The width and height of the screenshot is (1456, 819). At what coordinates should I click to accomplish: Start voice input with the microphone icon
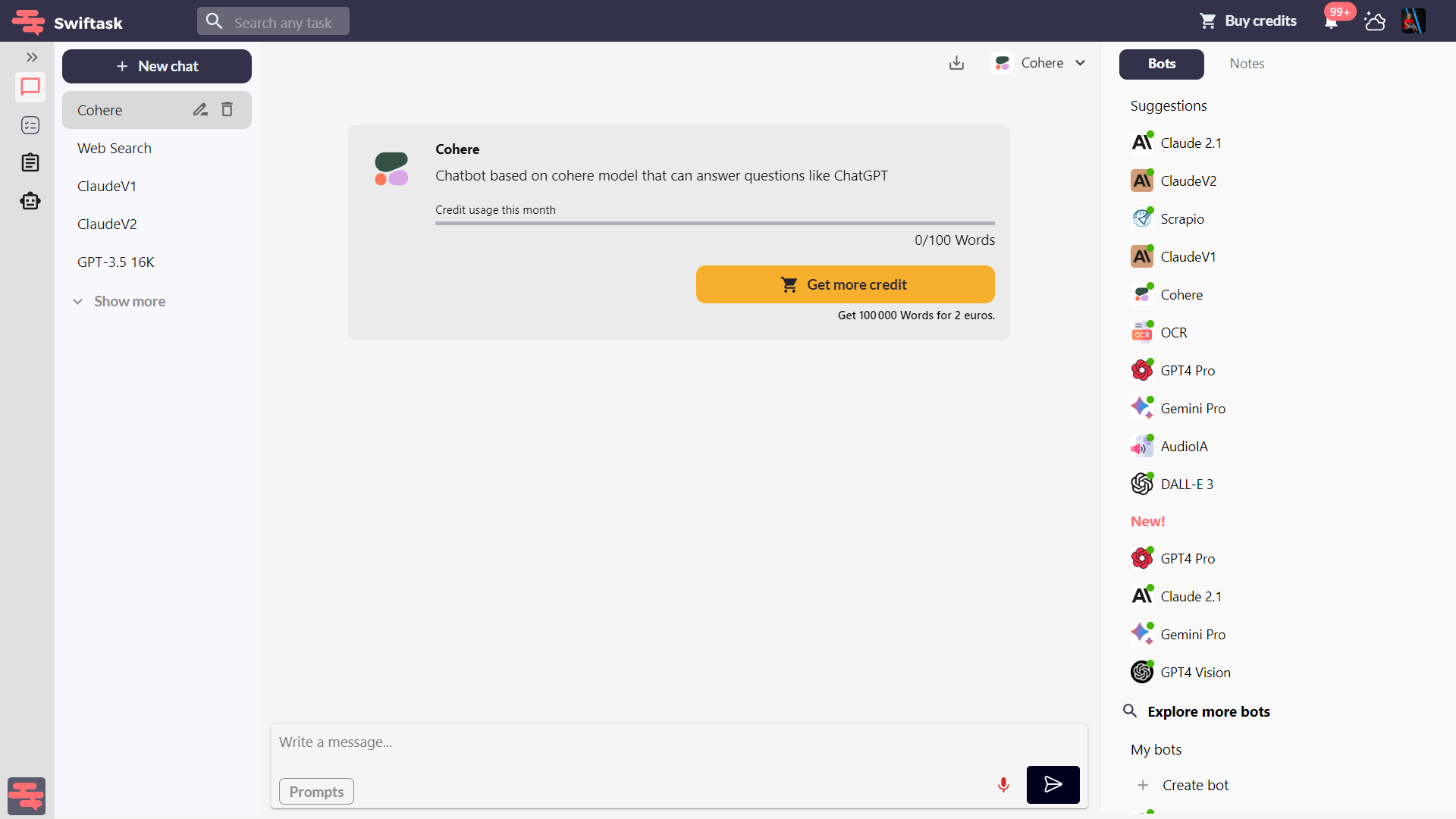pos(1003,785)
